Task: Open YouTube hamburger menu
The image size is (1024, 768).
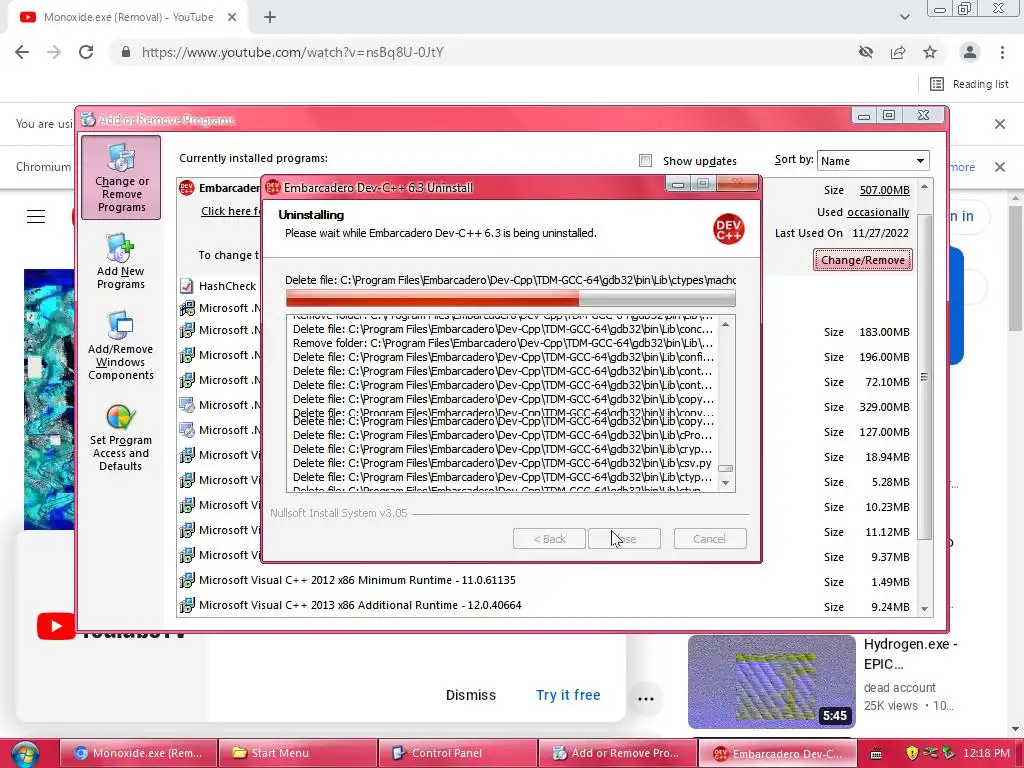Action: pyautogui.click(x=36, y=216)
